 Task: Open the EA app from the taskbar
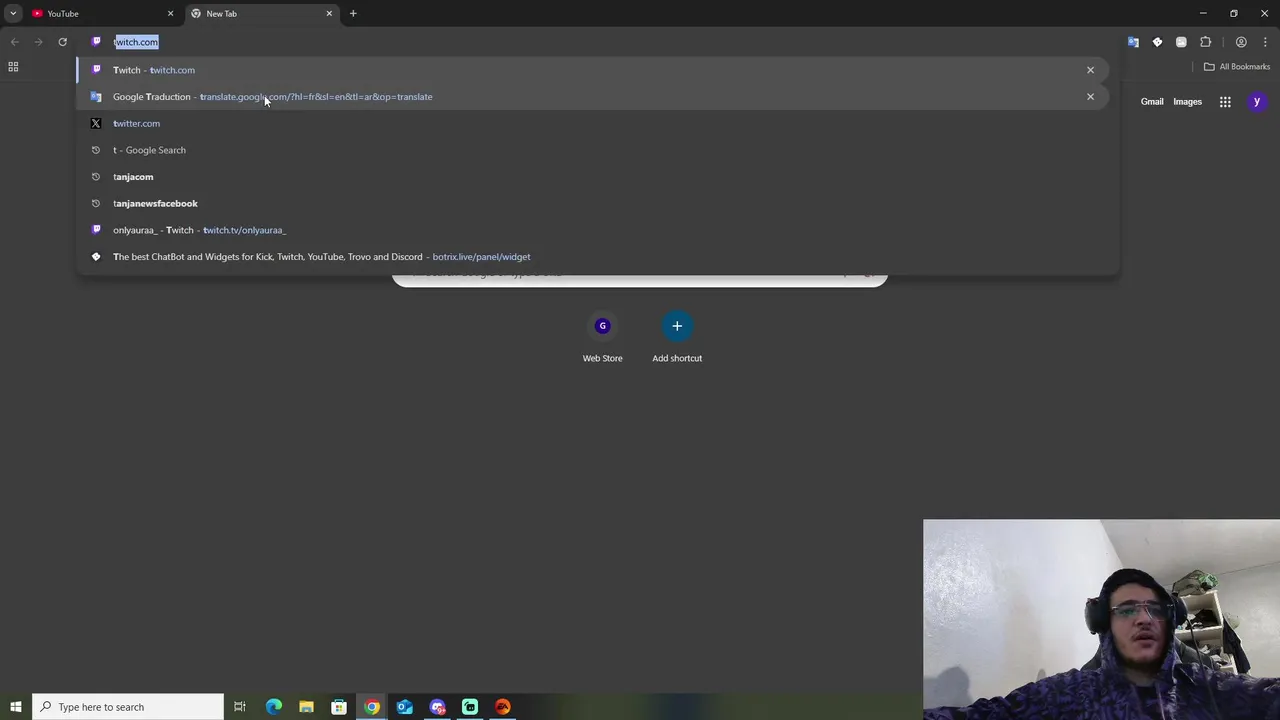(x=503, y=707)
